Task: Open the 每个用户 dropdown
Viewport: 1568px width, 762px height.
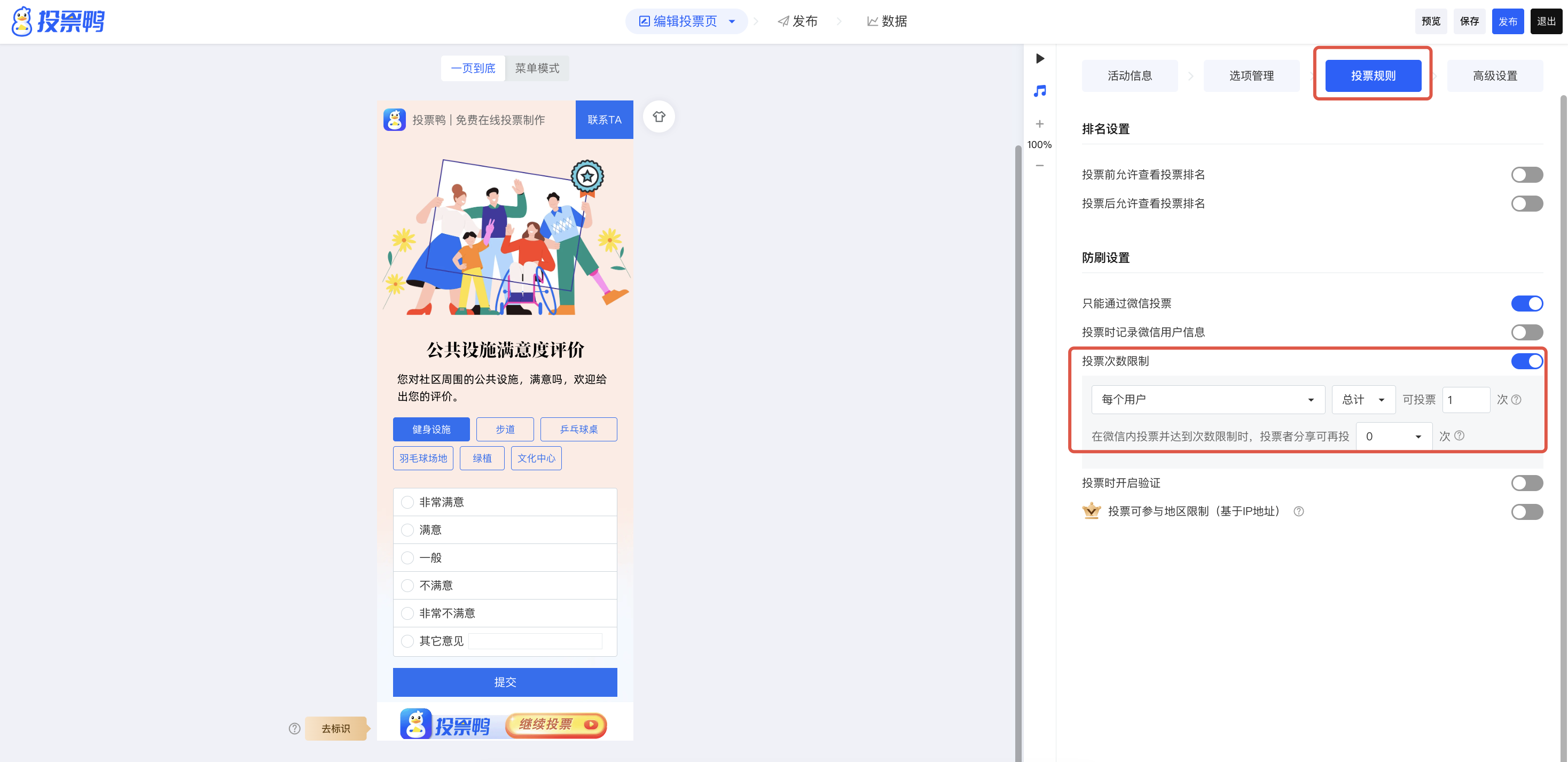Action: pos(1207,400)
